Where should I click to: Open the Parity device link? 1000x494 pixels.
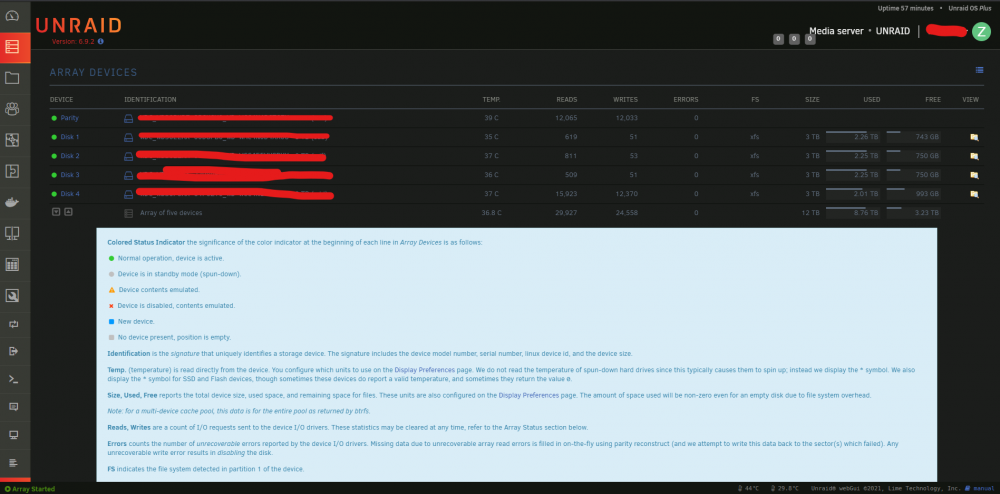[x=70, y=118]
